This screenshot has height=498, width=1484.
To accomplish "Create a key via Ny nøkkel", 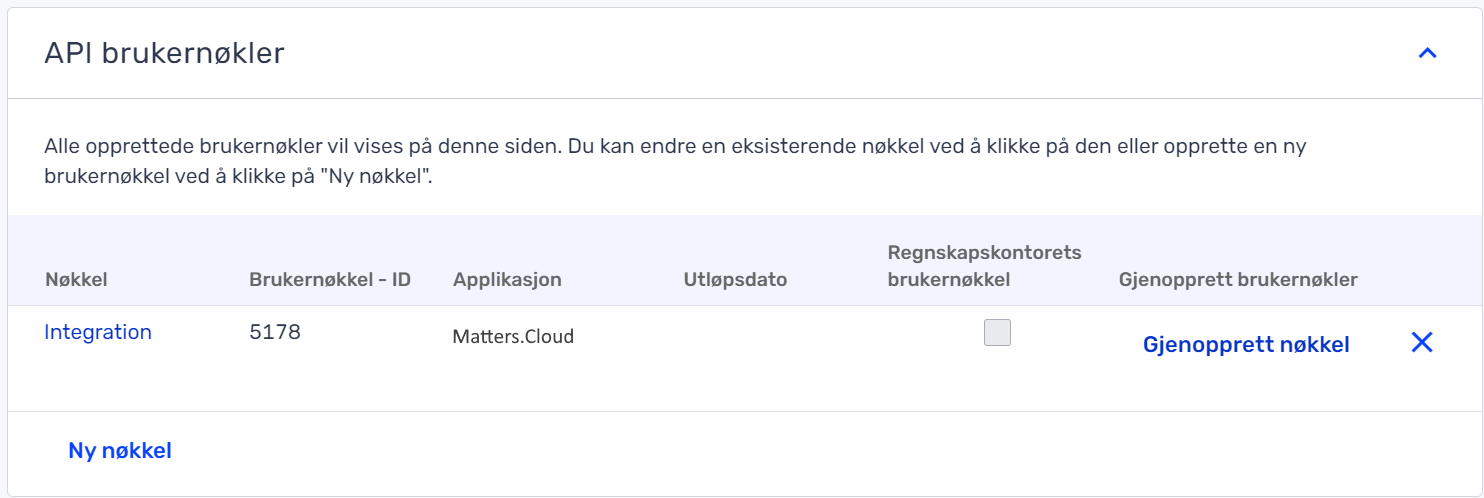I will (120, 451).
